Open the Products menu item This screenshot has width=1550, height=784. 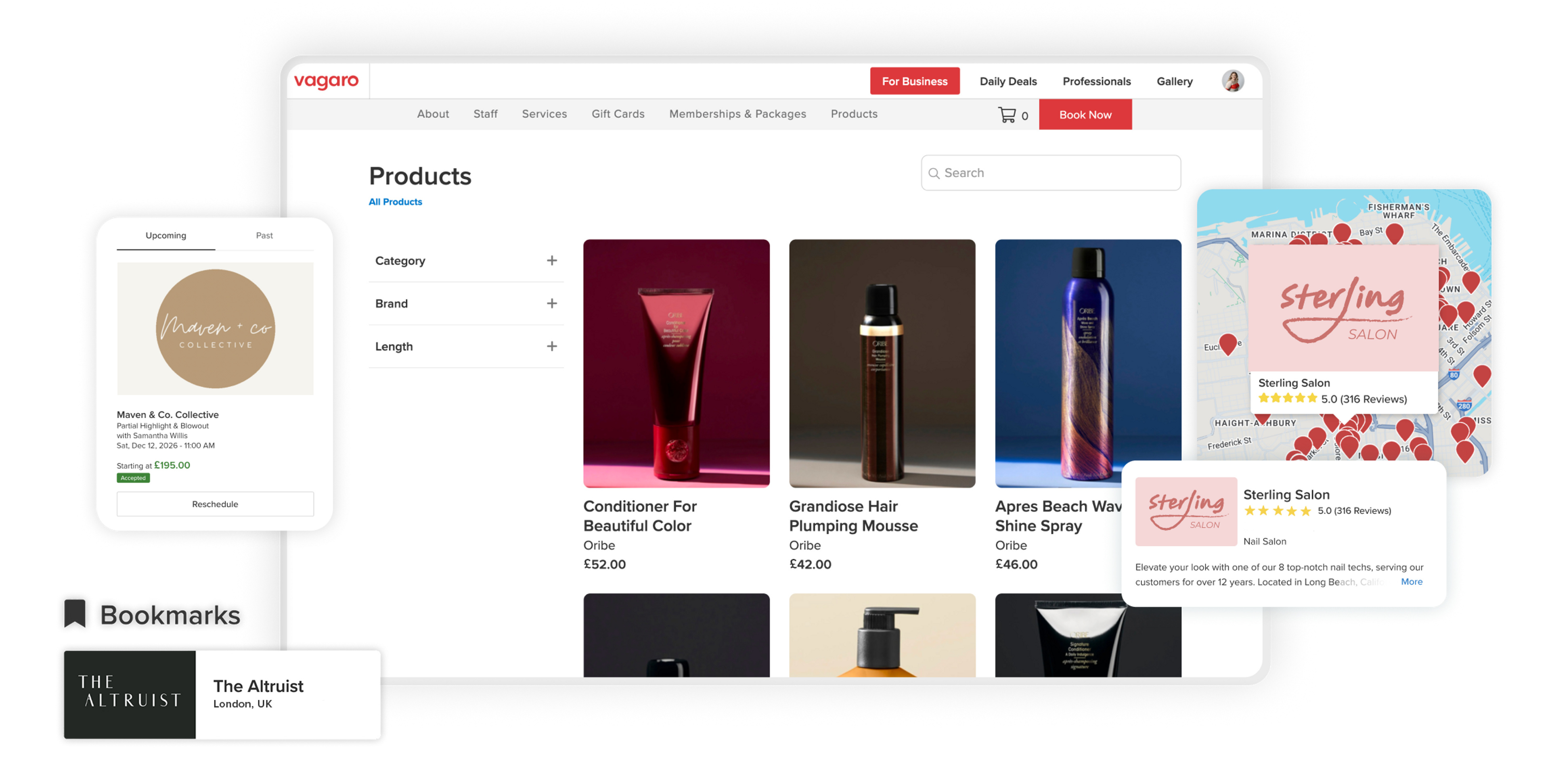click(854, 114)
